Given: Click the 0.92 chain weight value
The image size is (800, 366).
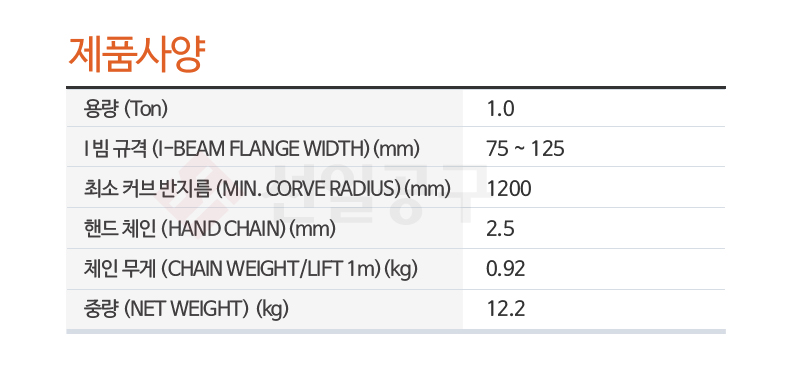Looking at the screenshot, I should [506, 270].
